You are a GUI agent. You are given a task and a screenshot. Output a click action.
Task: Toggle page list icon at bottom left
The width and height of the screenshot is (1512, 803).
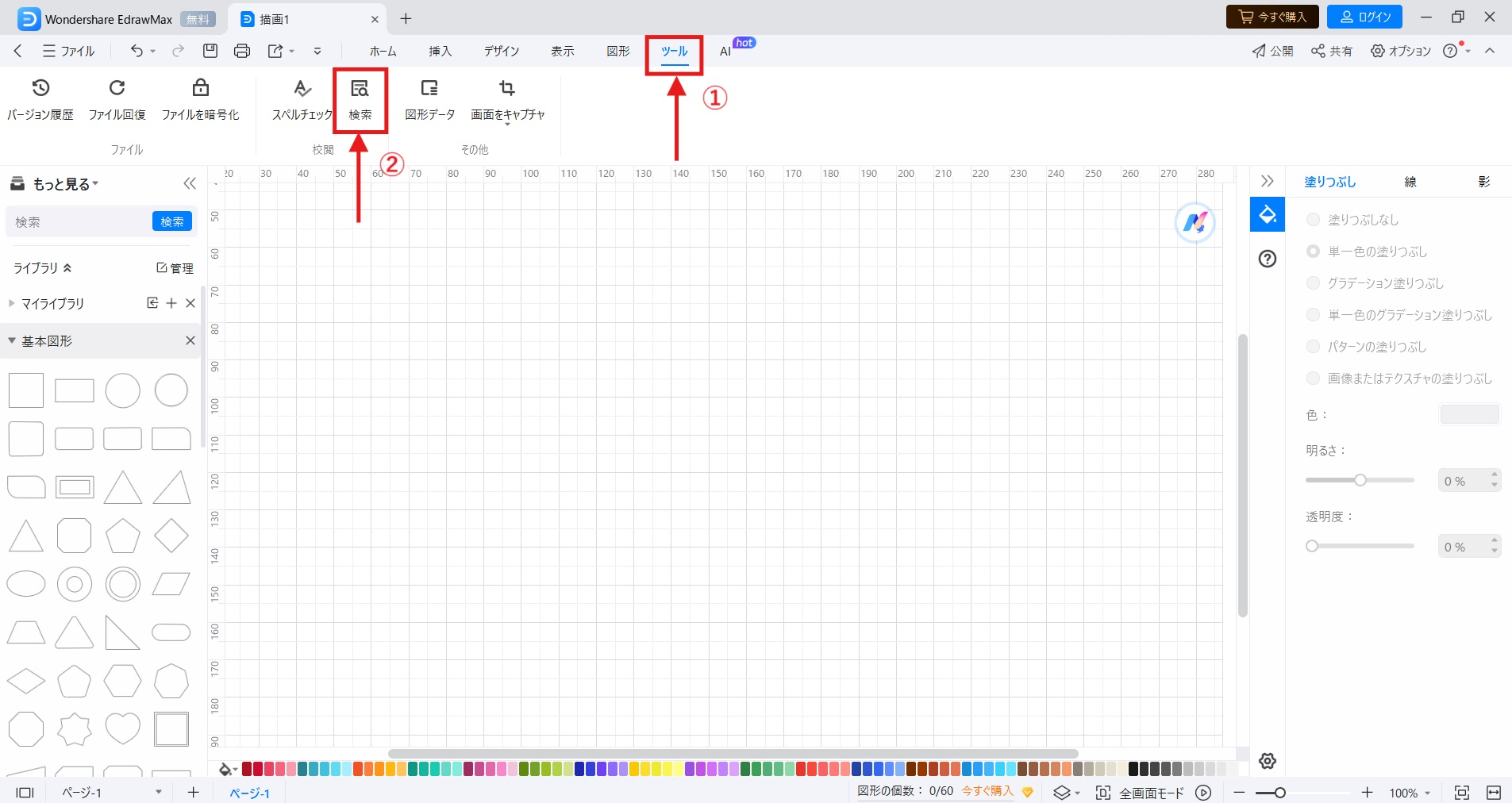(x=25, y=792)
